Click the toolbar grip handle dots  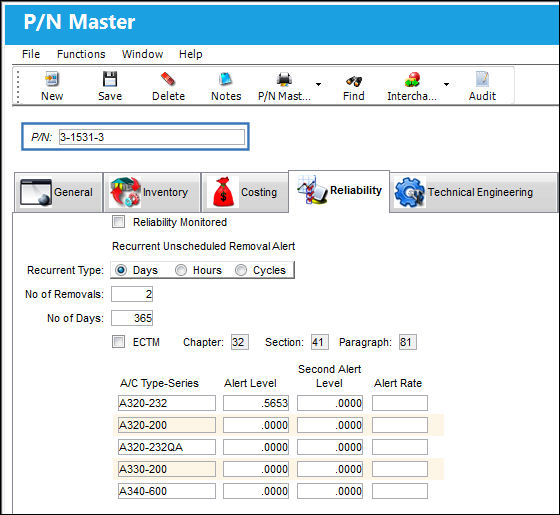coord(18,87)
